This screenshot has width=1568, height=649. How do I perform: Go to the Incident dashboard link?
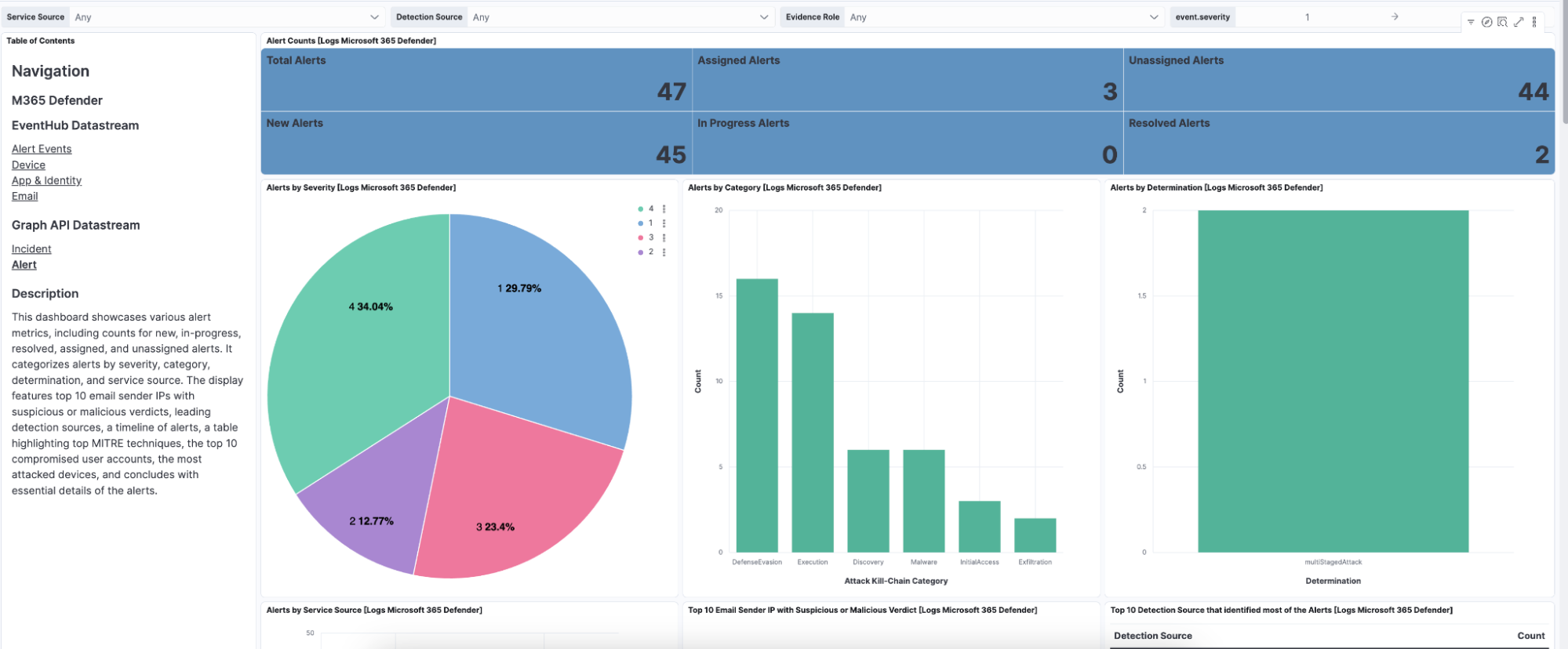(x=31, y=249)
